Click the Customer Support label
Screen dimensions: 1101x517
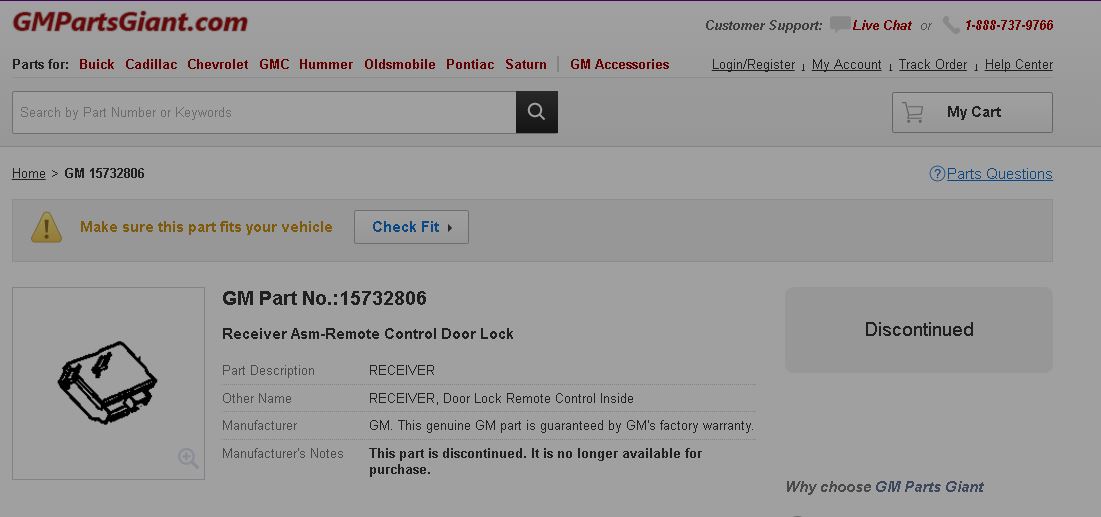click(x=763, y=25)
